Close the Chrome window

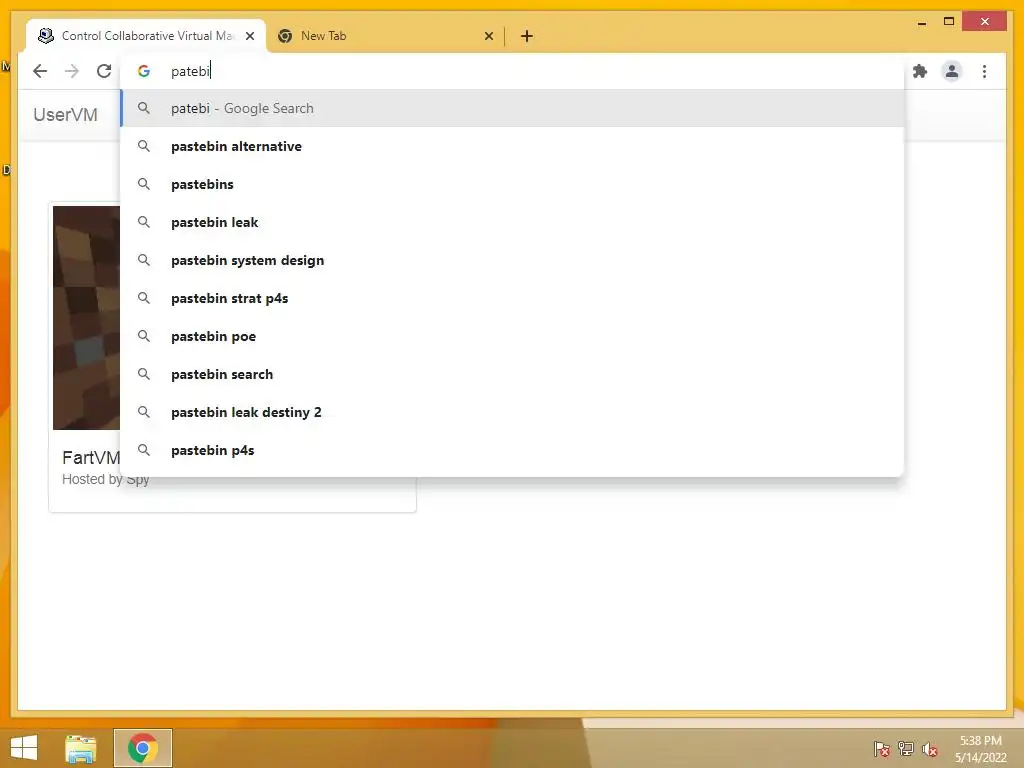tap(985, 22)
